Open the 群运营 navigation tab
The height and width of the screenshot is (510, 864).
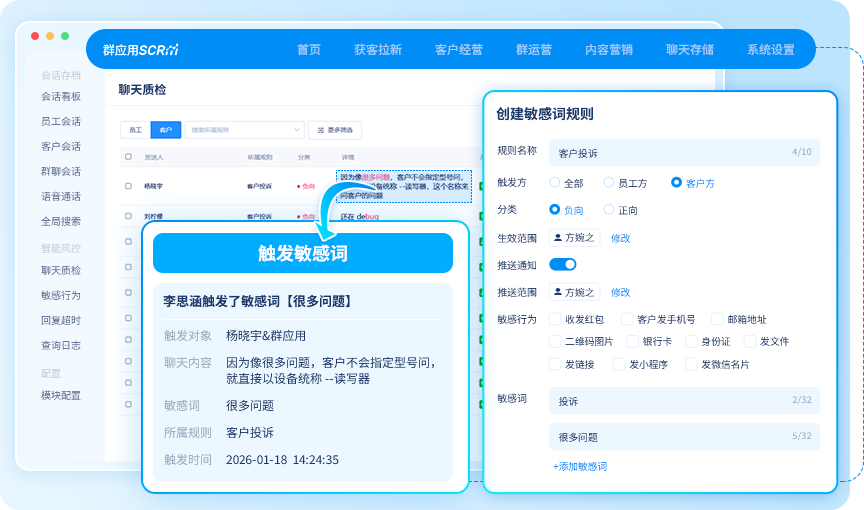(533, 50)
